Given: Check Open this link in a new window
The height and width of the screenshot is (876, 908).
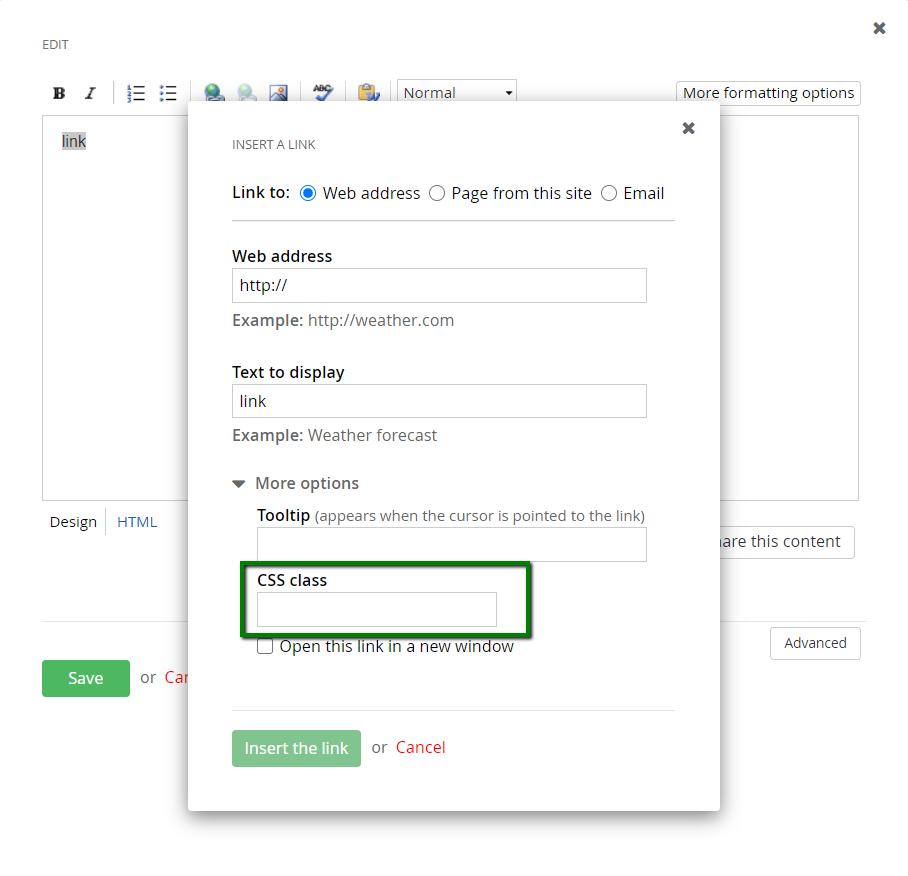Looking at the screenshot, I should (265, 646).
